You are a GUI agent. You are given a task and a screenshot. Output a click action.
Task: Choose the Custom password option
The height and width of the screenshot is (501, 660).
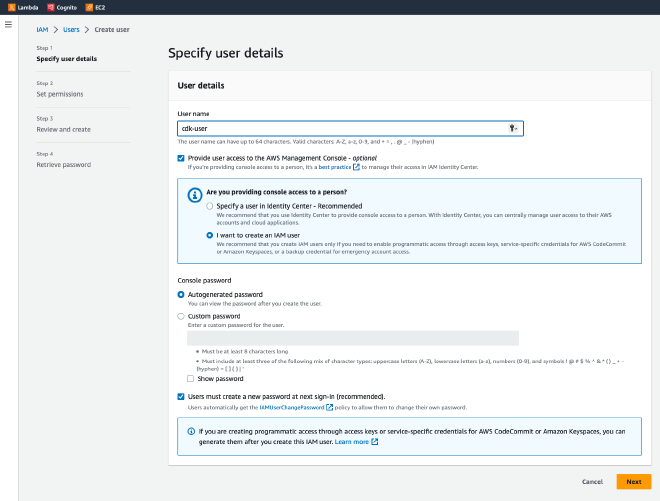click(181, 316)
